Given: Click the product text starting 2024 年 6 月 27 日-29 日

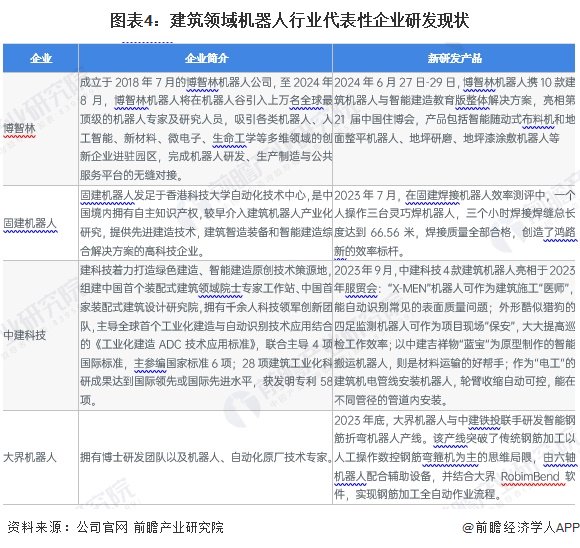Looking at the screenshot, I should [x=455, y=110].
